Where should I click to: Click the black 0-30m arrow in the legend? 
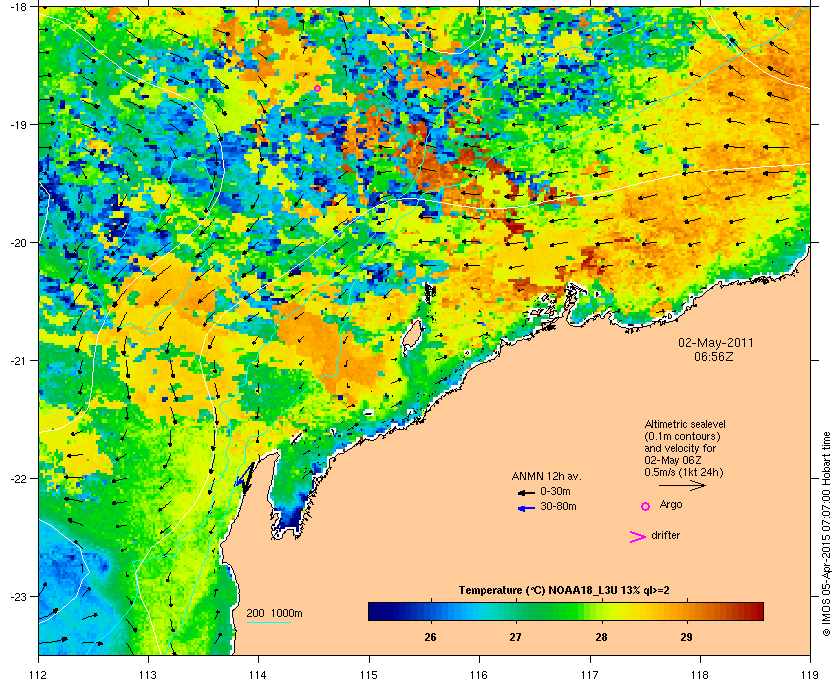[526, 492]
